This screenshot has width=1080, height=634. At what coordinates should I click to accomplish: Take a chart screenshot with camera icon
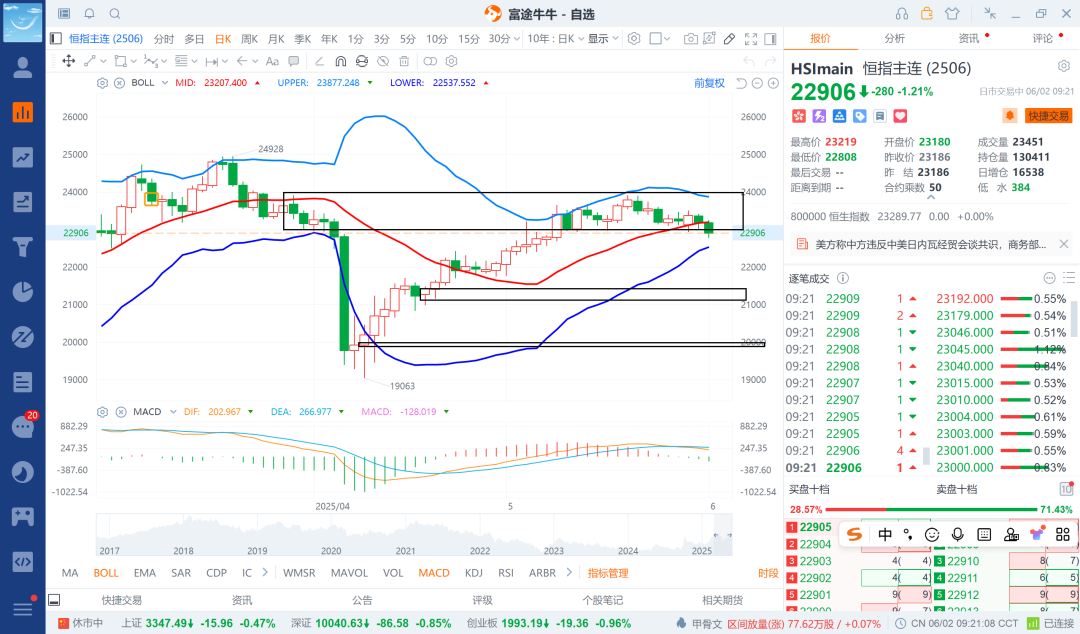point(690,39)
